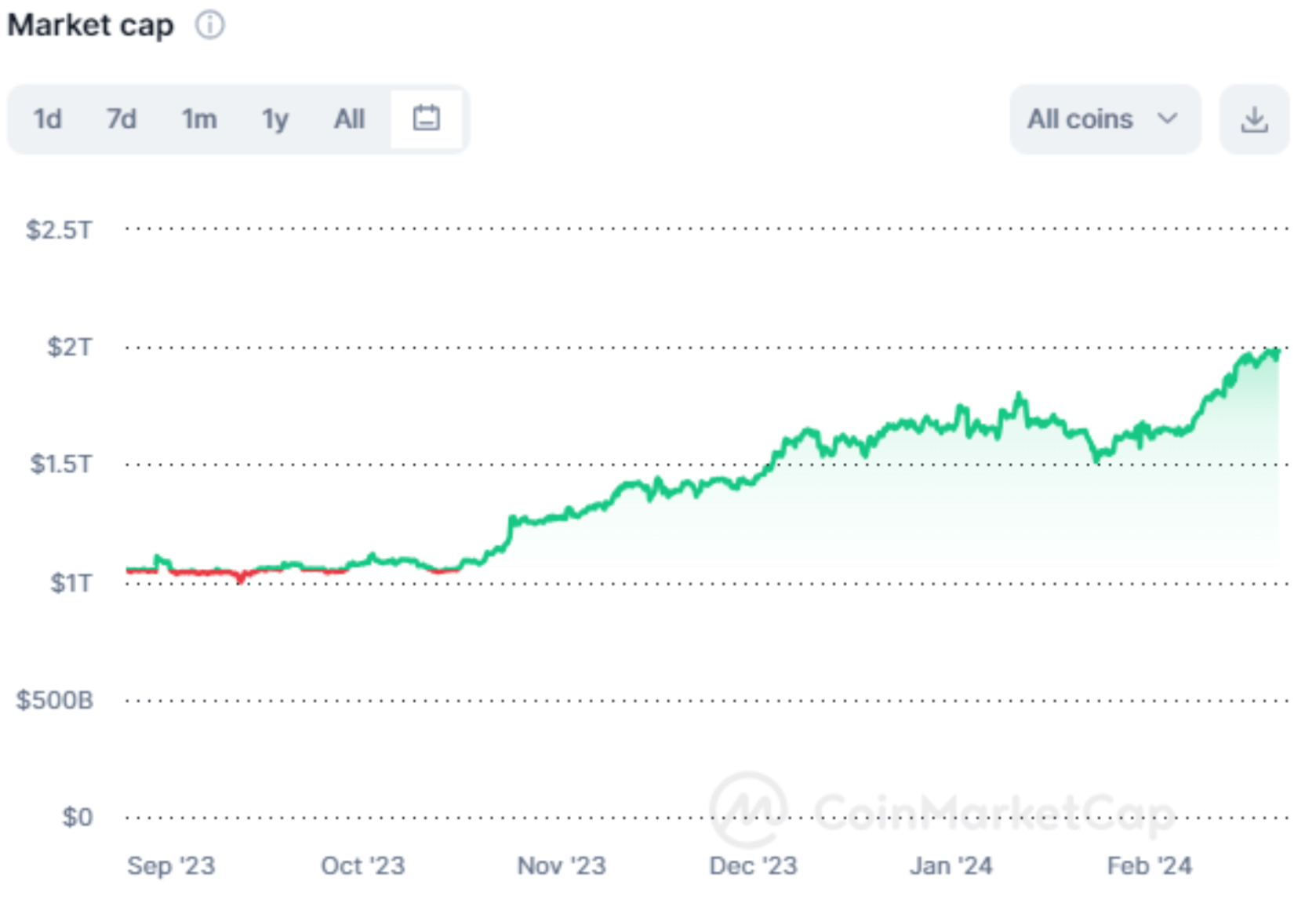Open the custom date range calendar picker
The image size is (1316, 918).
click(426, 118)
